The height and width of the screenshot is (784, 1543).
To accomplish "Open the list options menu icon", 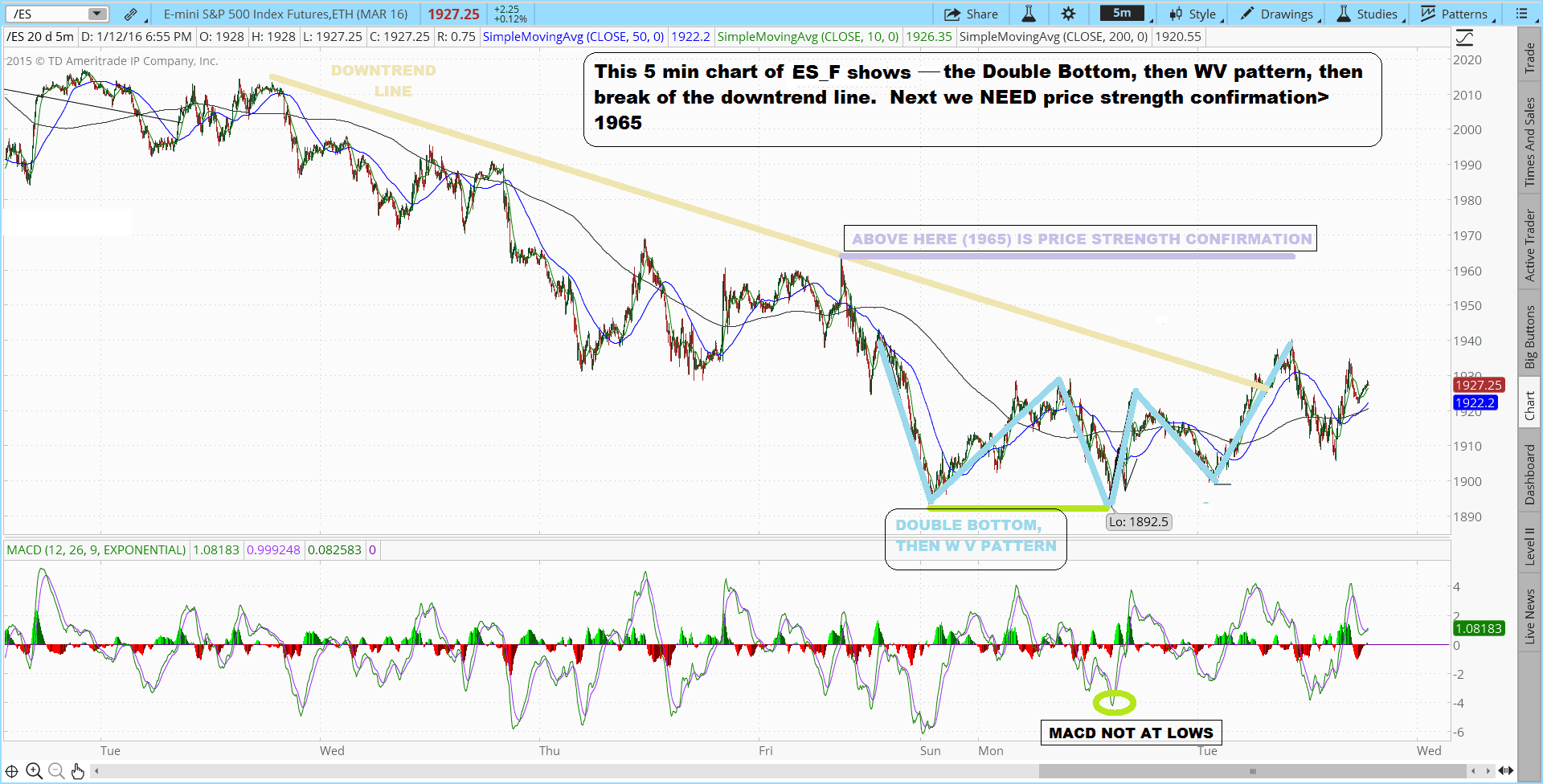I will click(x=1521, y=14).
